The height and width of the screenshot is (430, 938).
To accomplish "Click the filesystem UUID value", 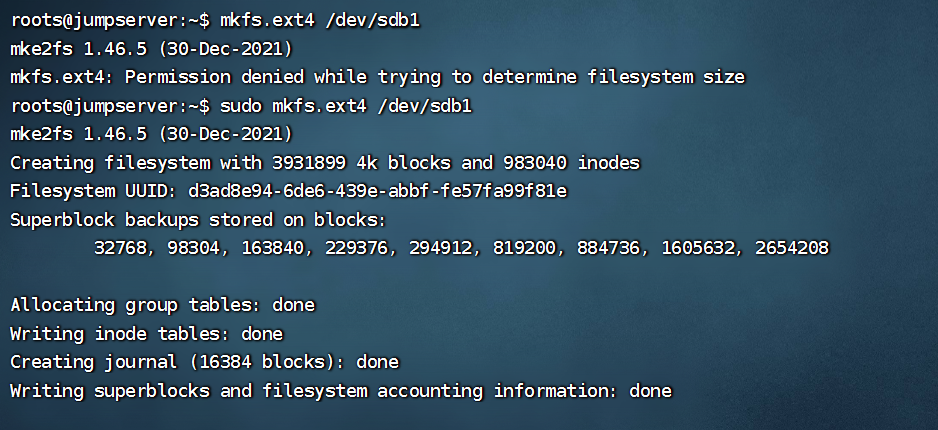I will point(378,190).
